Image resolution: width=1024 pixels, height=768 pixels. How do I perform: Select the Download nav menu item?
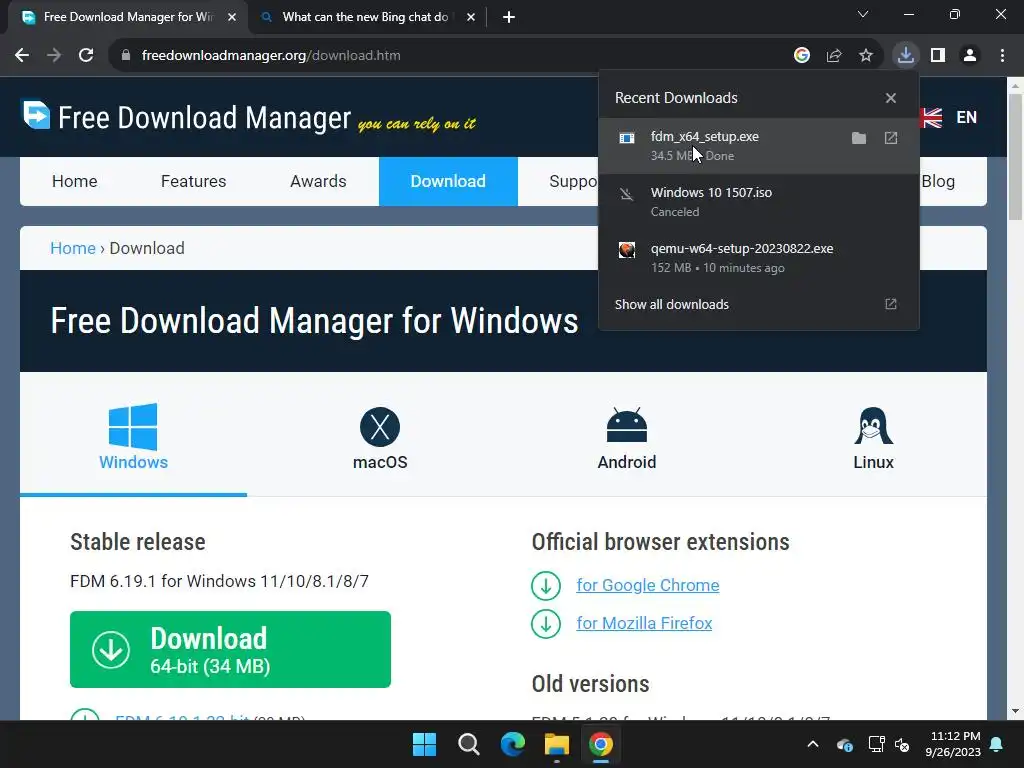448,182
